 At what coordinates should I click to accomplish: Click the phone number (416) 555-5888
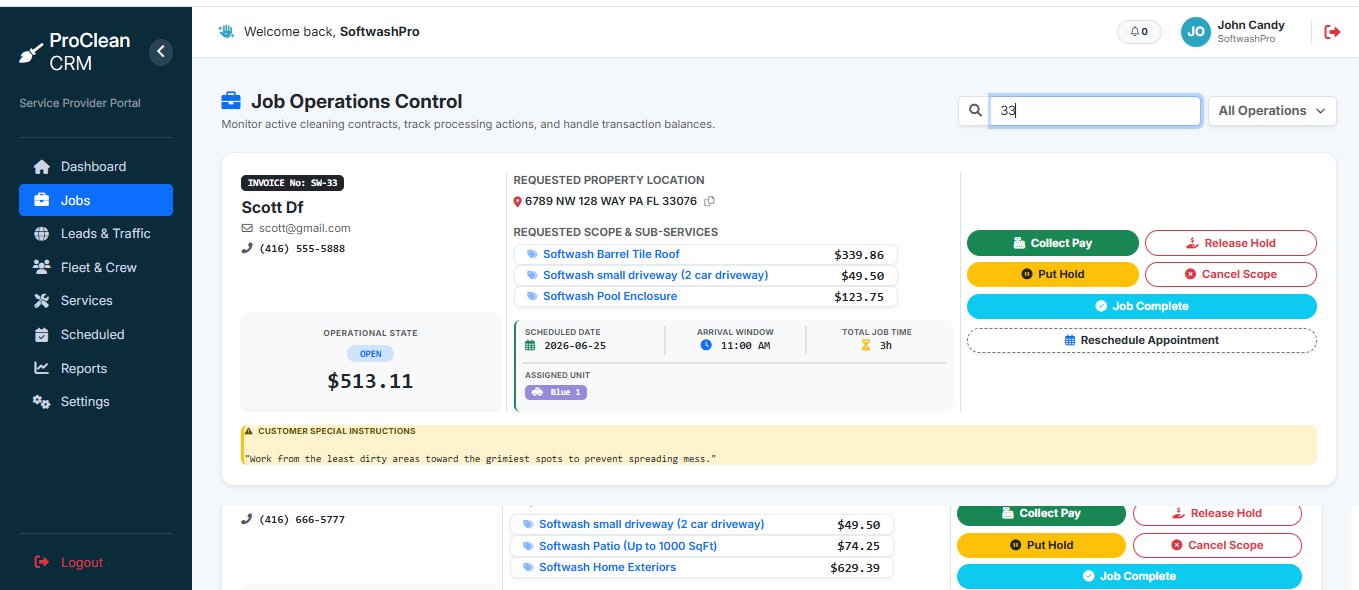(302, 248)
